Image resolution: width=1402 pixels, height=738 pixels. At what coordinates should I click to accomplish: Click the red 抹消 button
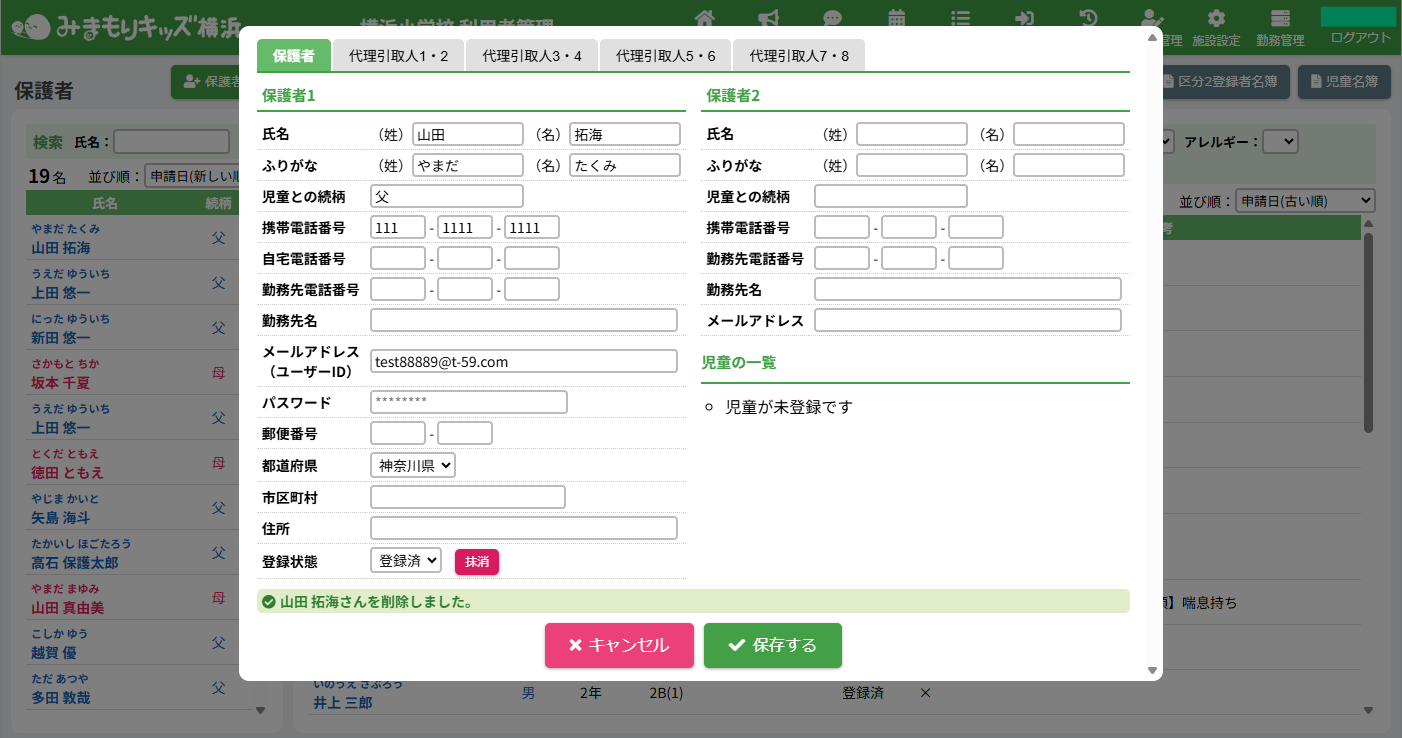point(477,562)
